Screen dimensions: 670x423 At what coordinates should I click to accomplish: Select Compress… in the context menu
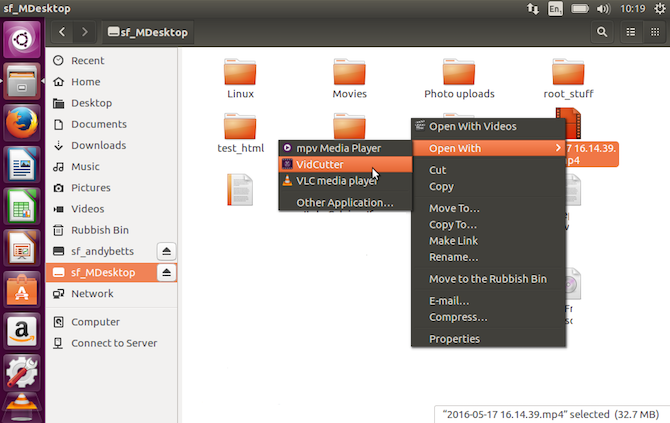coord(489,317)
